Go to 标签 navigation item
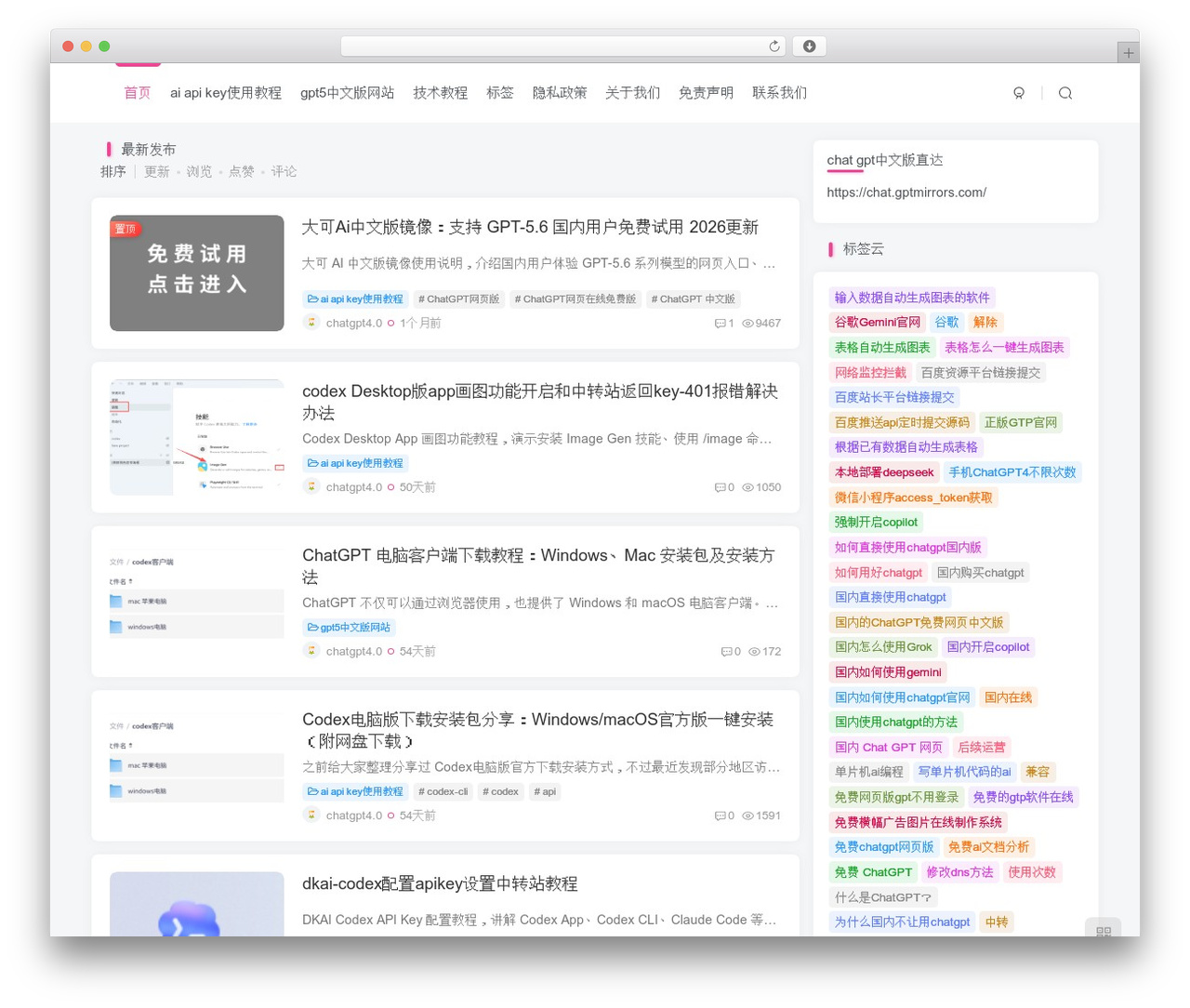This screenshot has height=1008, width=1190. click(500, 93)
